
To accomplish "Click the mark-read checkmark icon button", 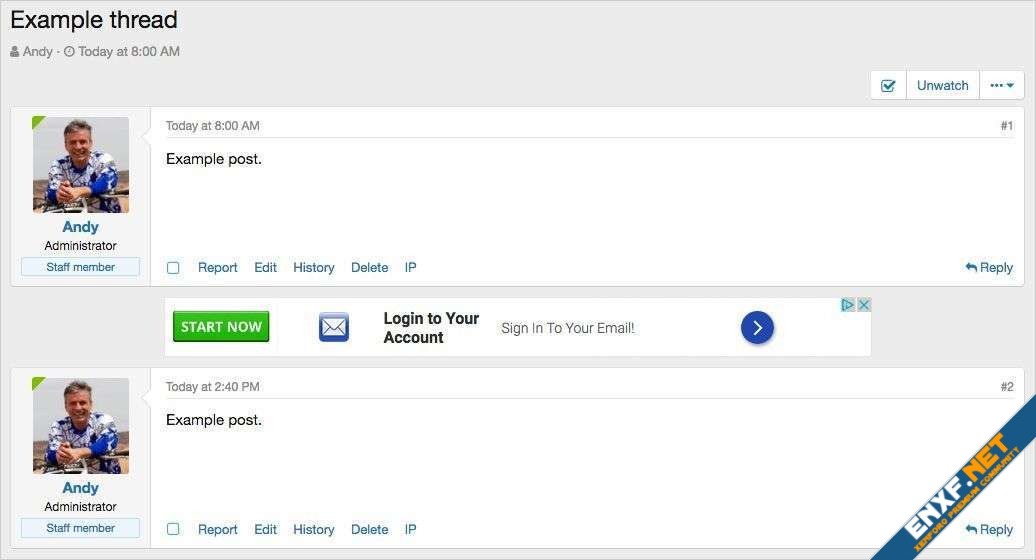I will tap(888, 86).
